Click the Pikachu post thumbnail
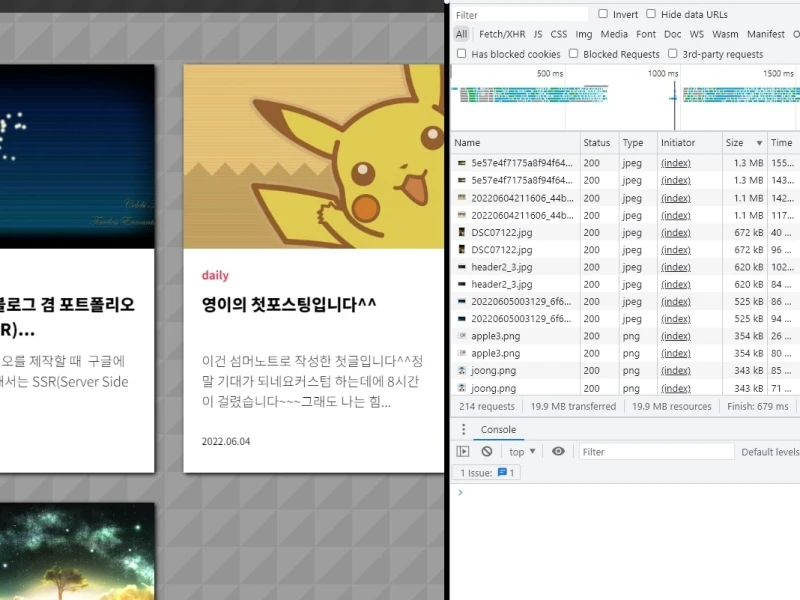The height and width of the screenshot is (600, 800). tap(313, 157)
